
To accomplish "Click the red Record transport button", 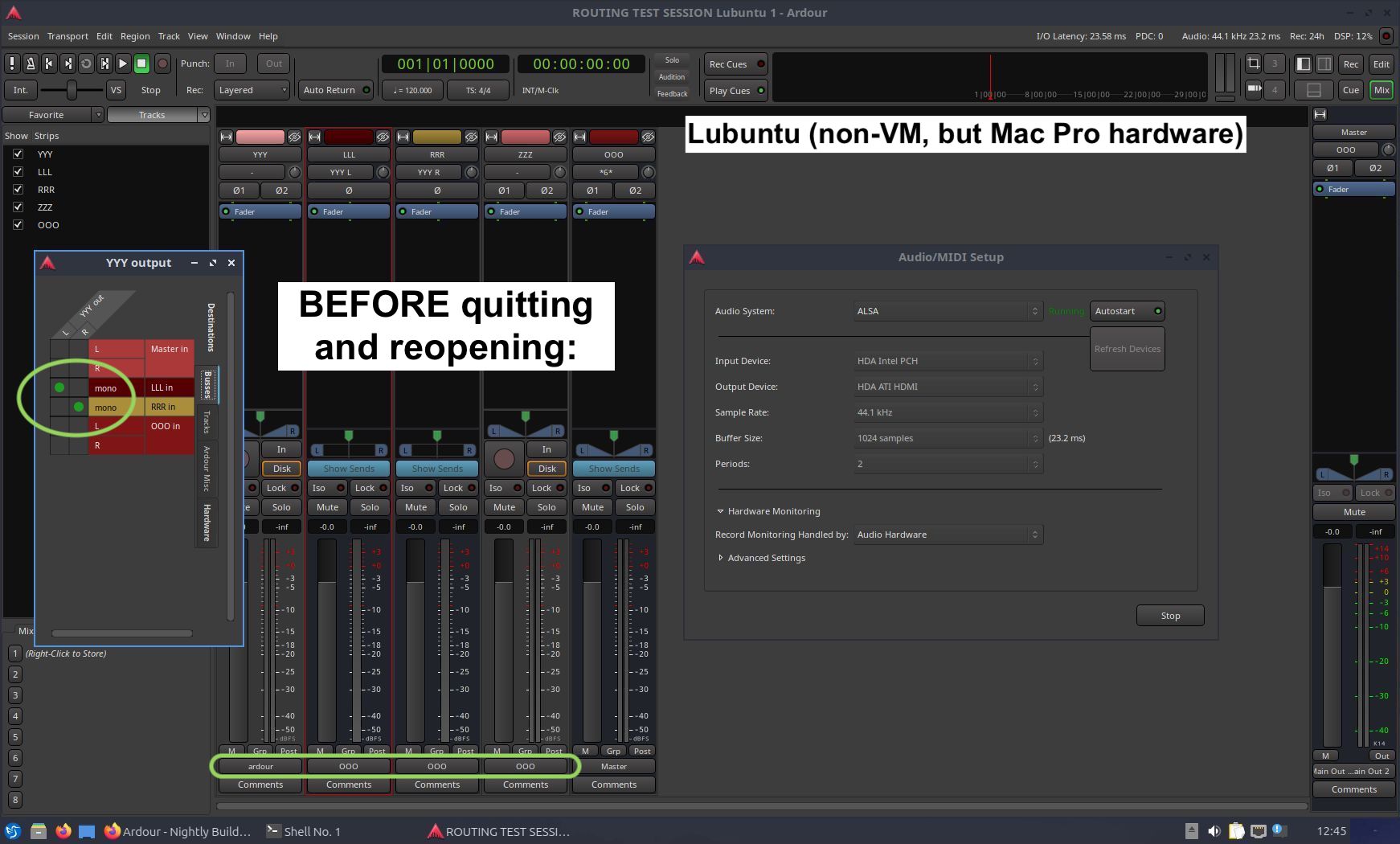I will [162, 64].
